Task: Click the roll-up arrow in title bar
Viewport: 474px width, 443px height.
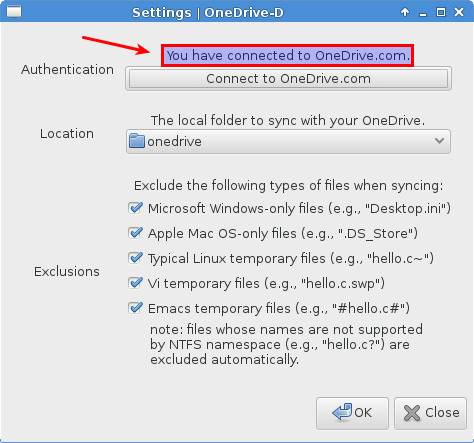Action: [x=405, y=12]
